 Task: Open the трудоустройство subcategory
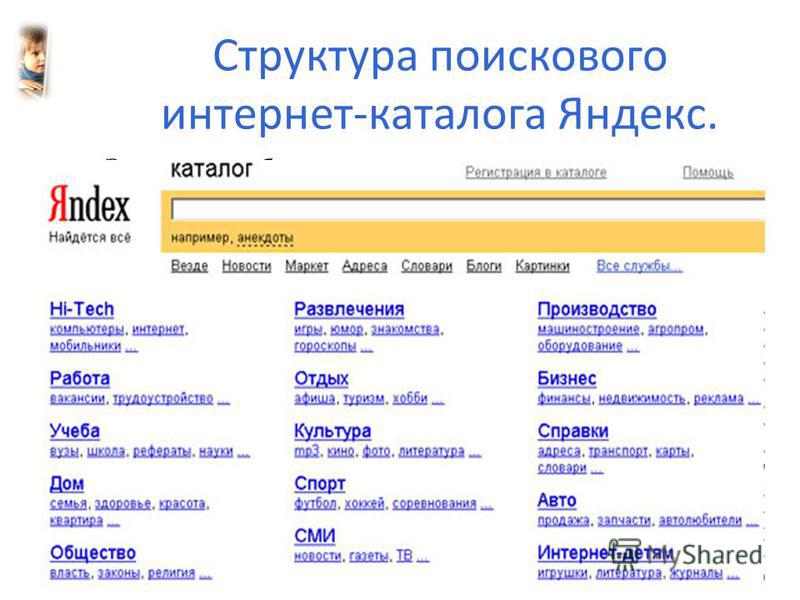(163, 398)
